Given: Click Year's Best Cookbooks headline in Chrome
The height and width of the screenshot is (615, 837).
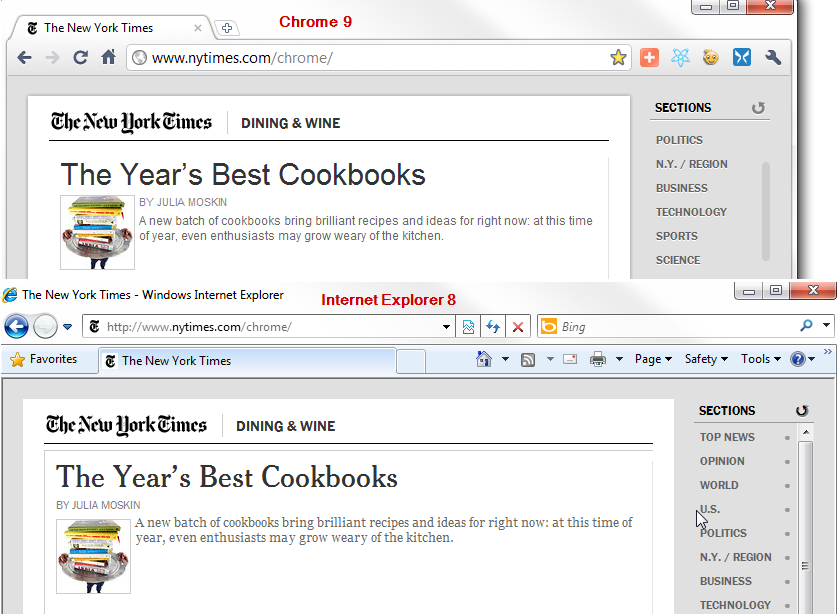Looking at the screenshot, I should [243, 175].
